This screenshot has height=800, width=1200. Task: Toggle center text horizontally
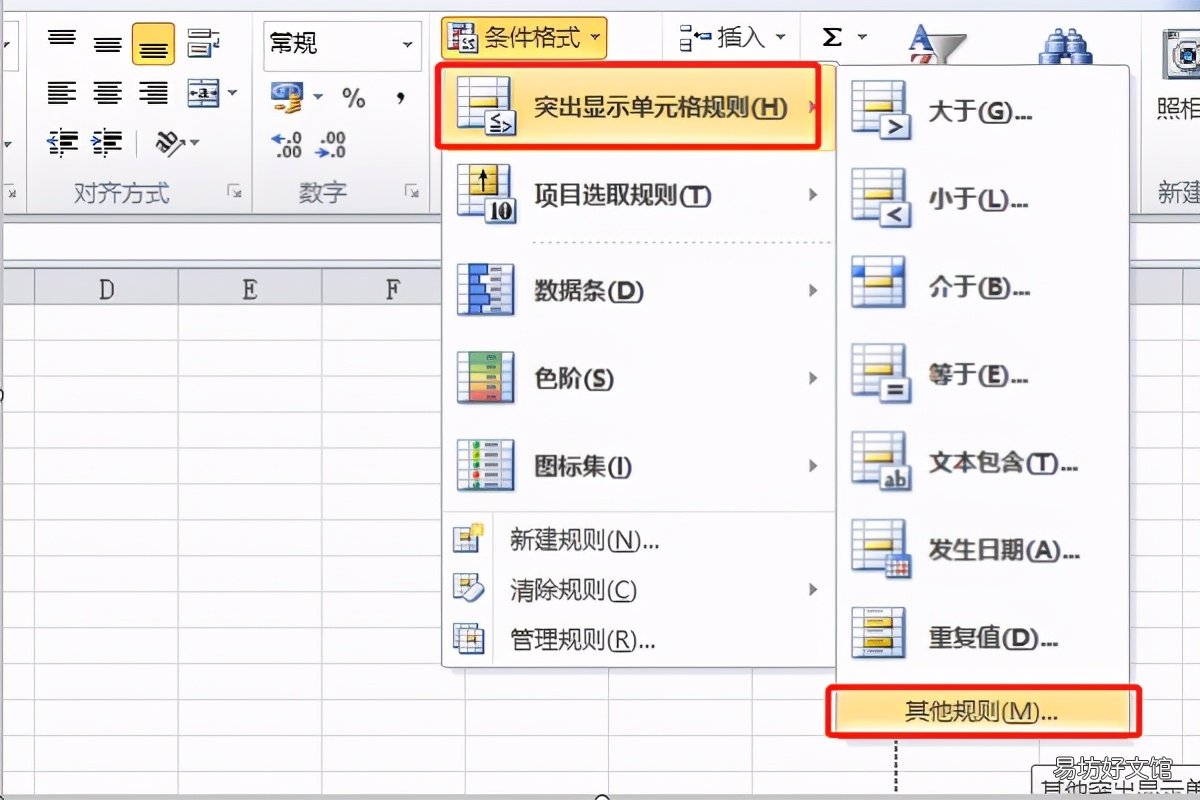(108, 94)
